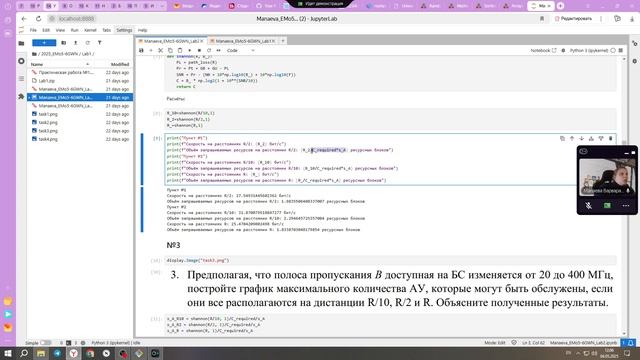
Task: Open the File Browser sidebar icon
Action: (21, 43)
